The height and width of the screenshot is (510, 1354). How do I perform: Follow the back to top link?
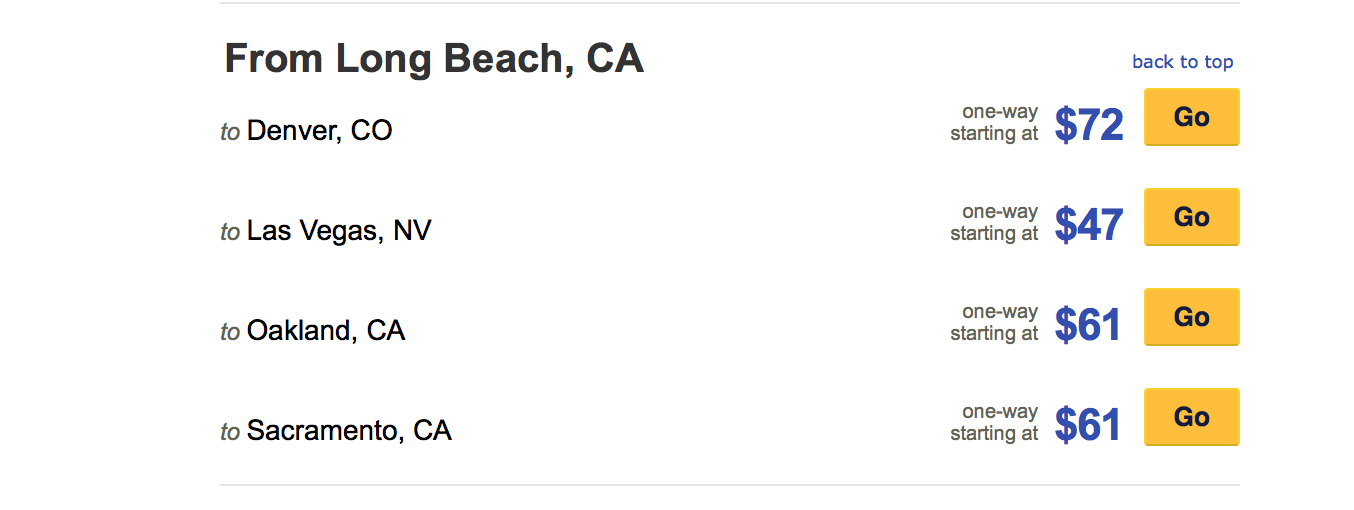coord(1182,62)
